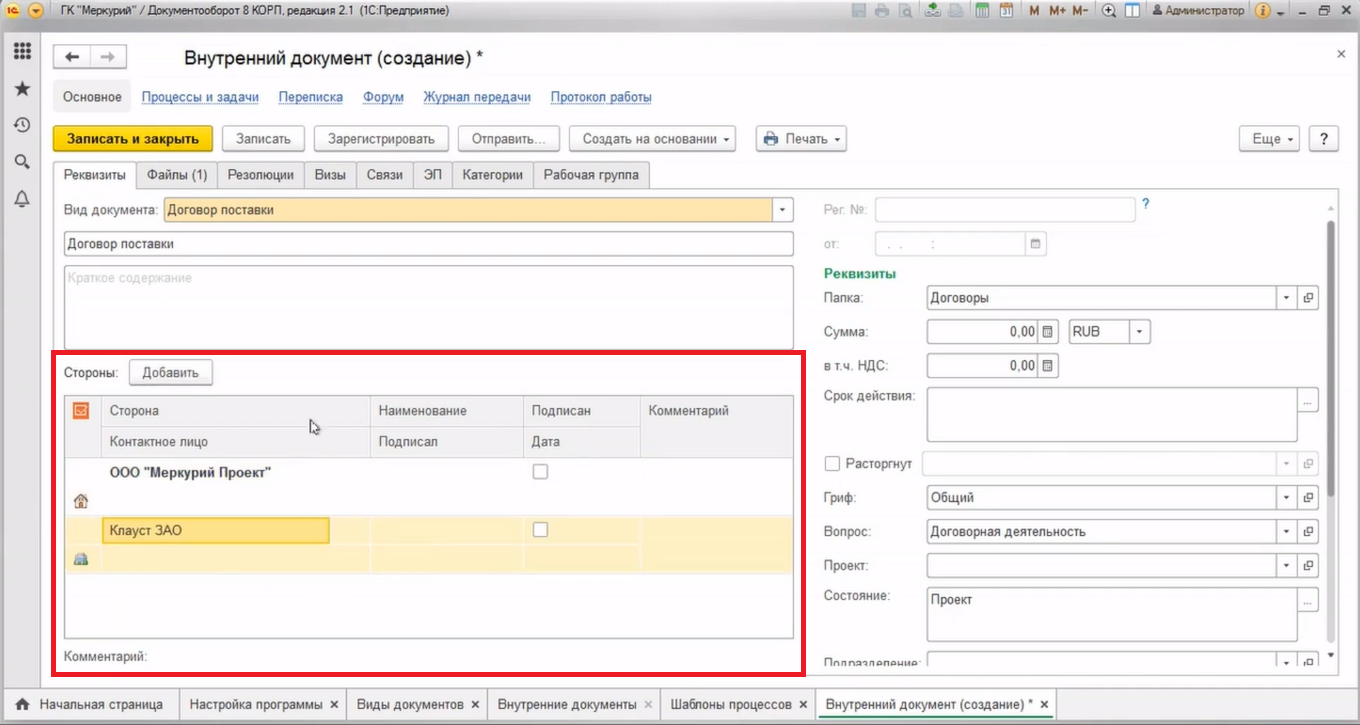Open calendar picker next to date field
1360x725 pixels.
point(1035,243)
